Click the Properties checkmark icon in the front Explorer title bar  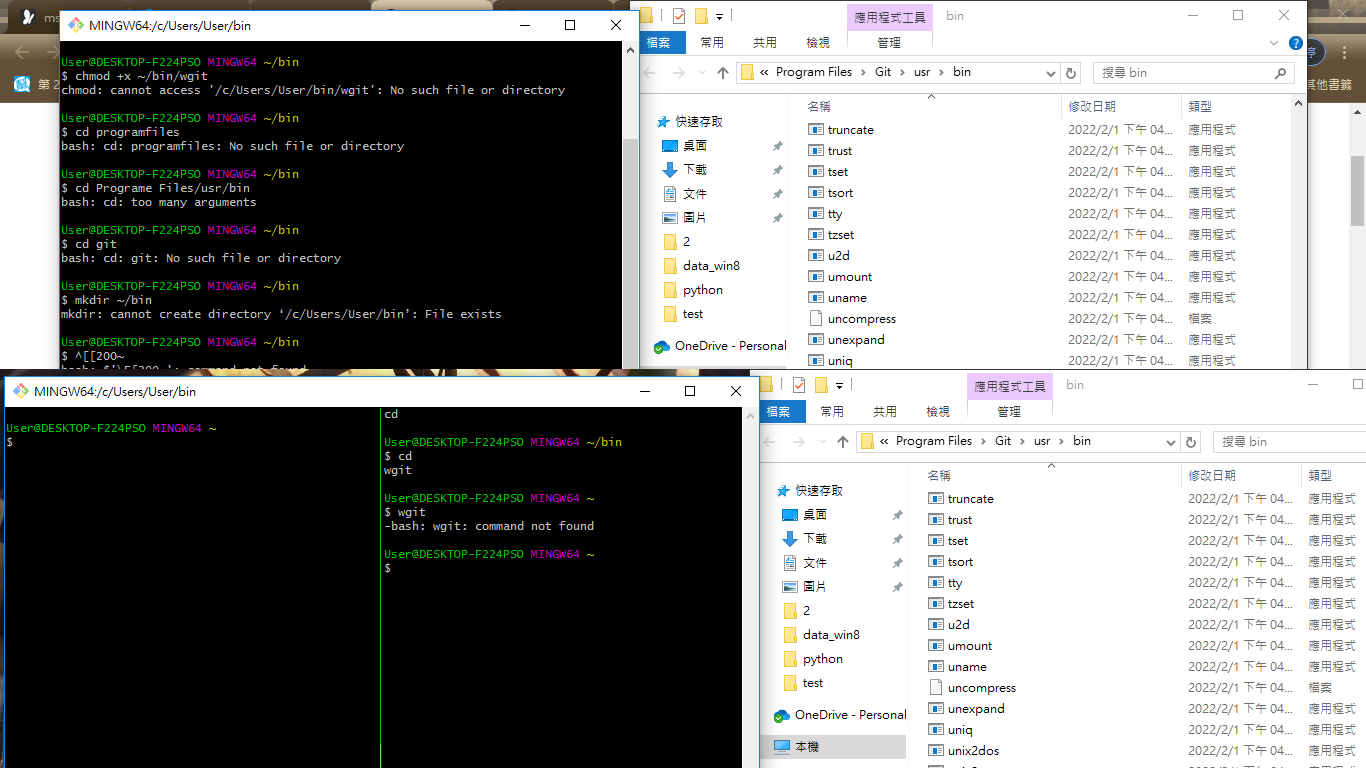click(x=799, y=384)
